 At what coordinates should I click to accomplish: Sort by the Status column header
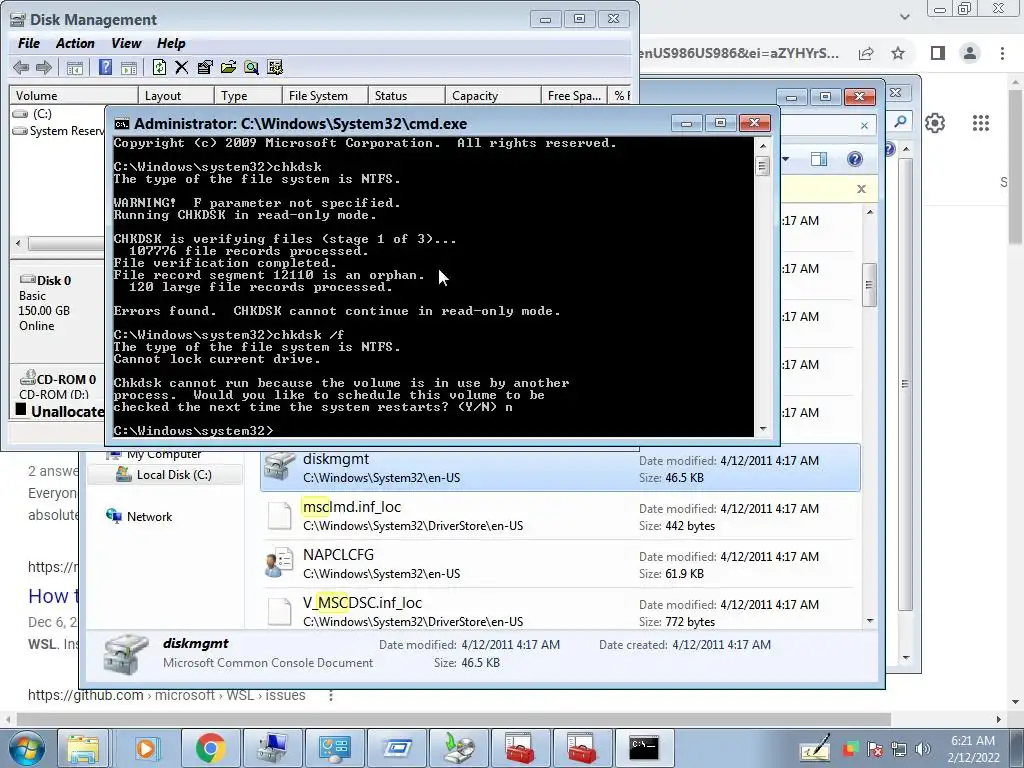click(407, 95)
